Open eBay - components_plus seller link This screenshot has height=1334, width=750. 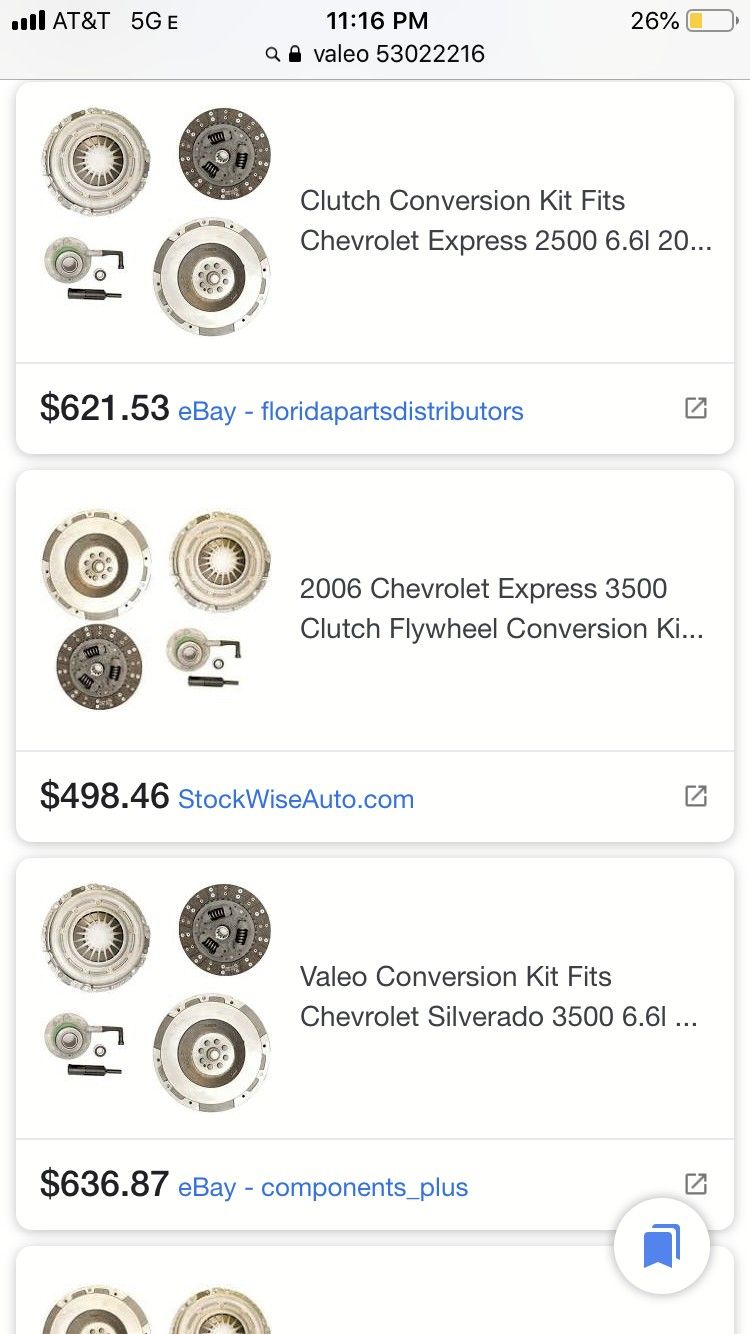[x=322, y=1187]
